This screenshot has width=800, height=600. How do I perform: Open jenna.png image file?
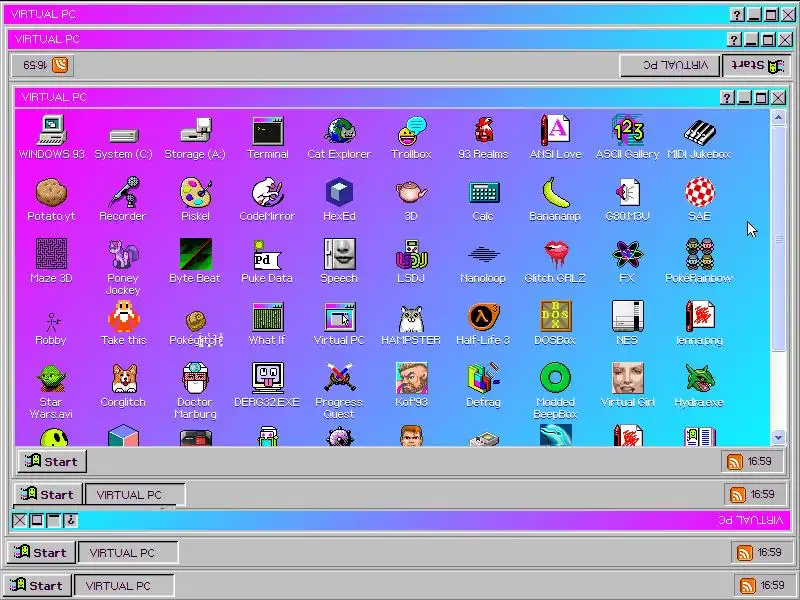click(699, 316)
